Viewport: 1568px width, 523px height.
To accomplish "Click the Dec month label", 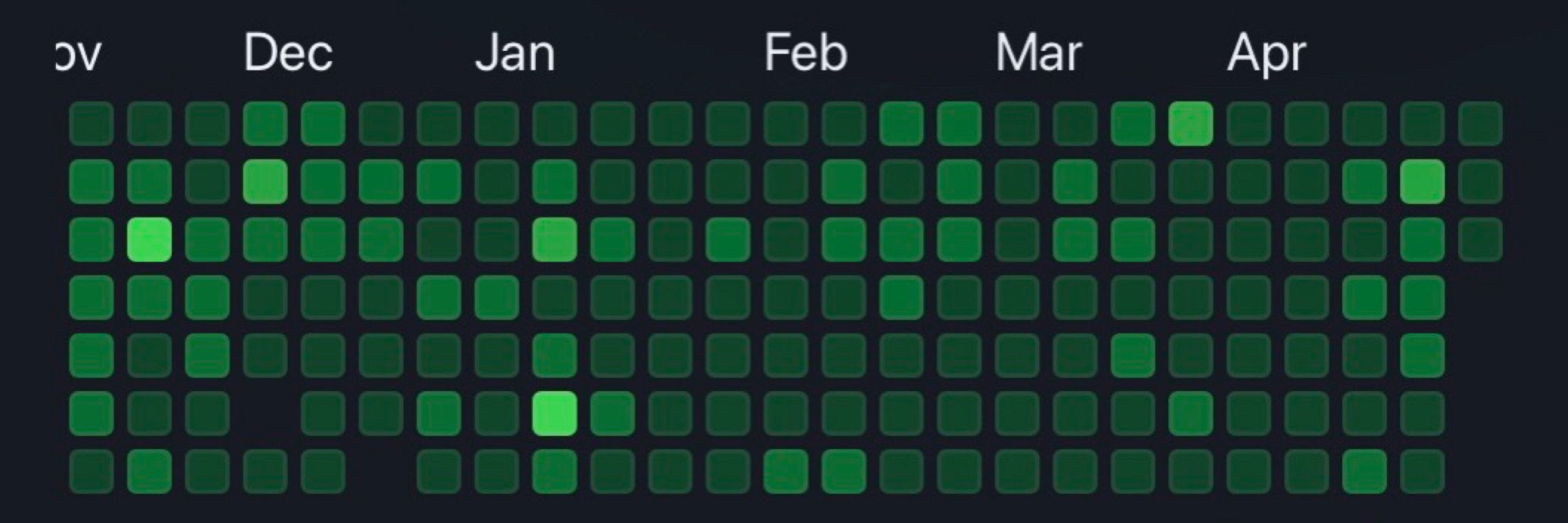I will (x=288, y=53).
